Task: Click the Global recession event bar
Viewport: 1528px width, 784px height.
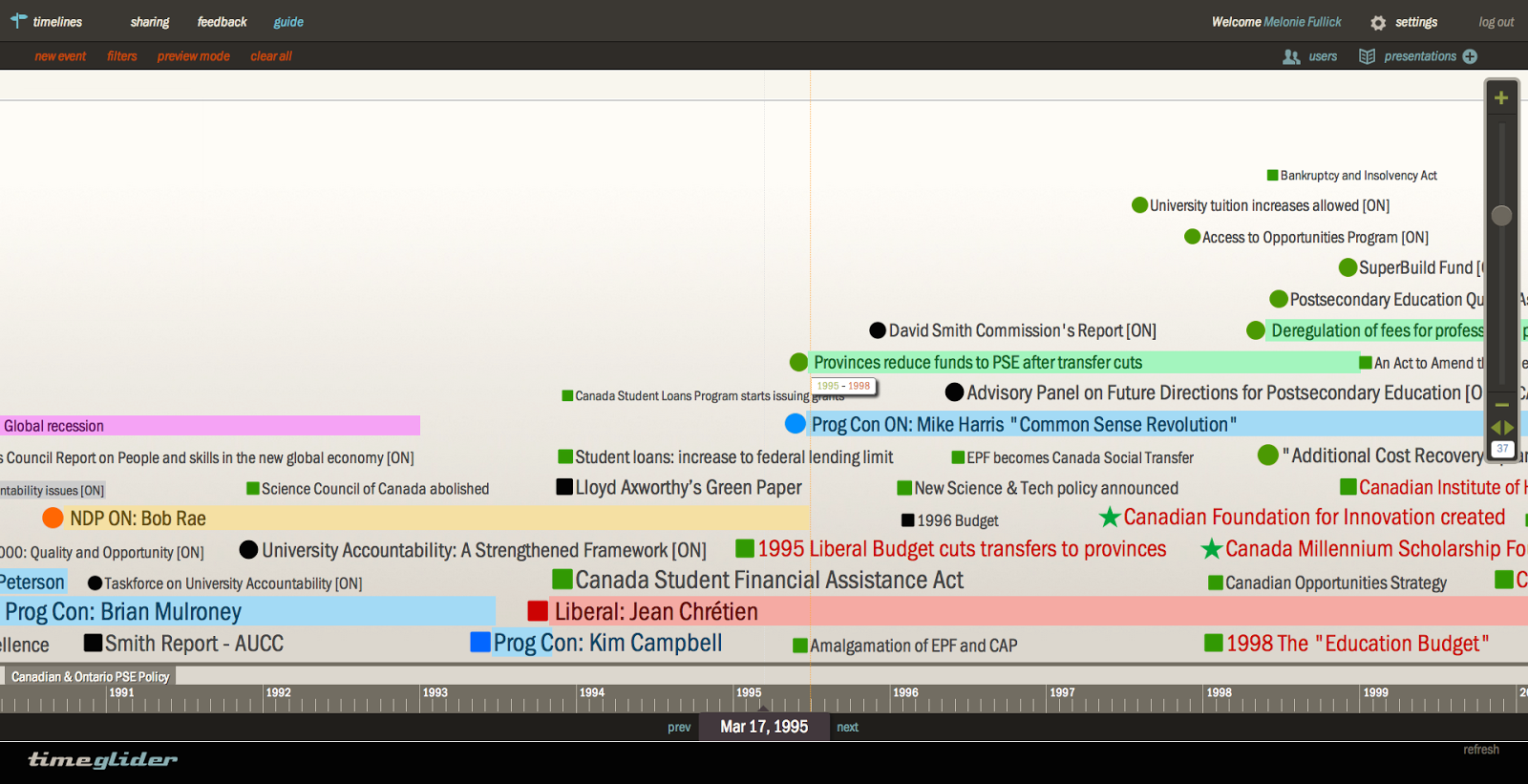Action: 210,426
